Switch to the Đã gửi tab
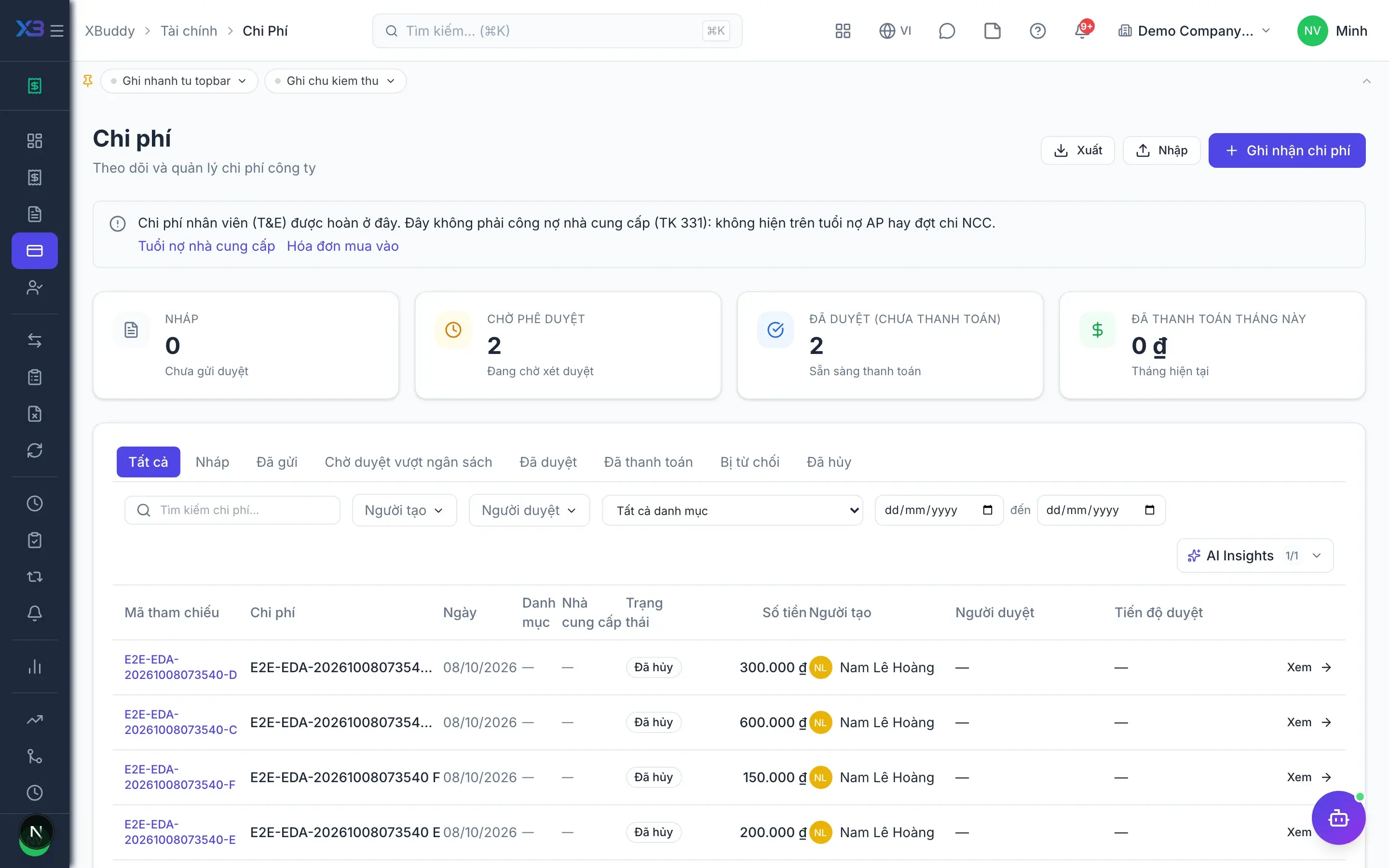 point(277,461)
